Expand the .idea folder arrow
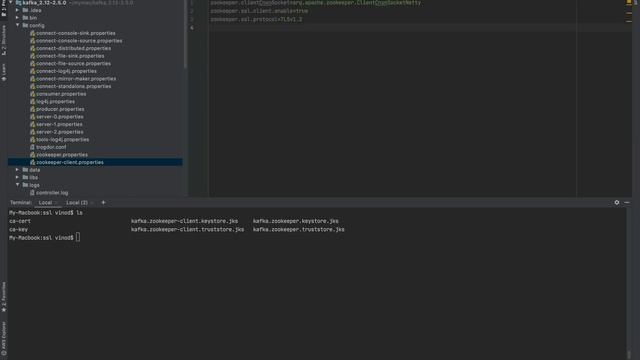The width and height of the screenshot is (640, 360). (17, 10)
